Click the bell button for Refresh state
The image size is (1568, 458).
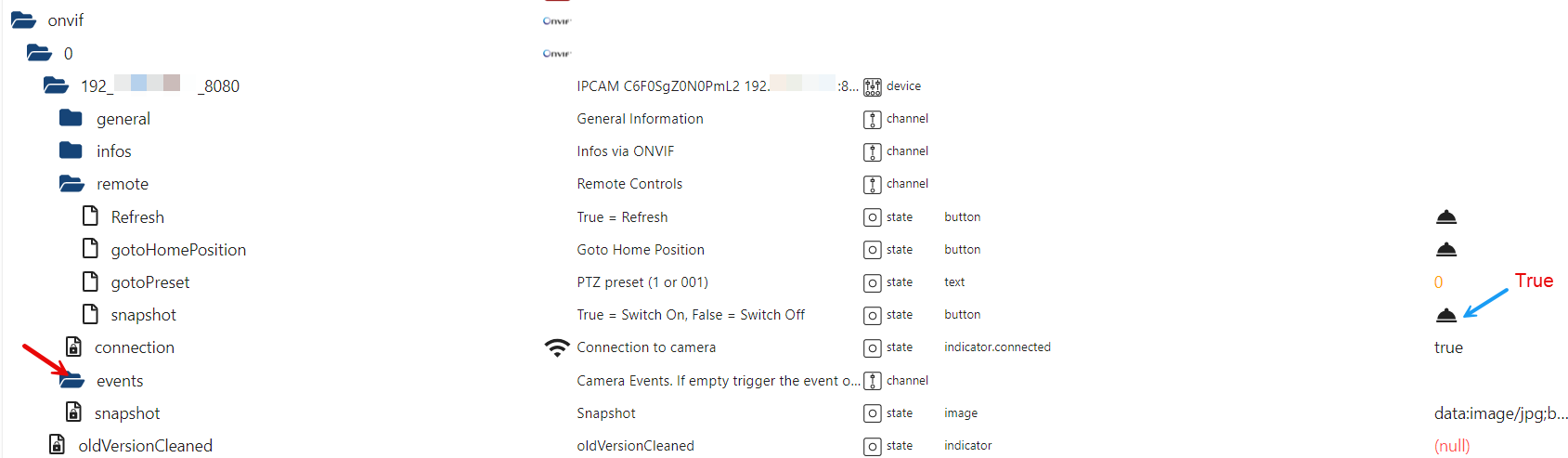1445,217
